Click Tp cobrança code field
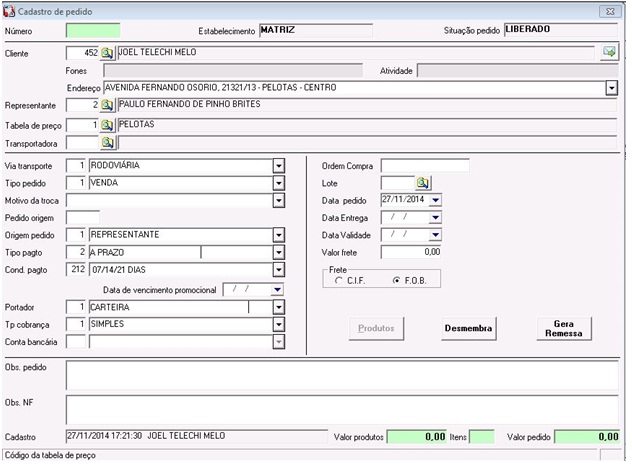 tap(76, 324)
